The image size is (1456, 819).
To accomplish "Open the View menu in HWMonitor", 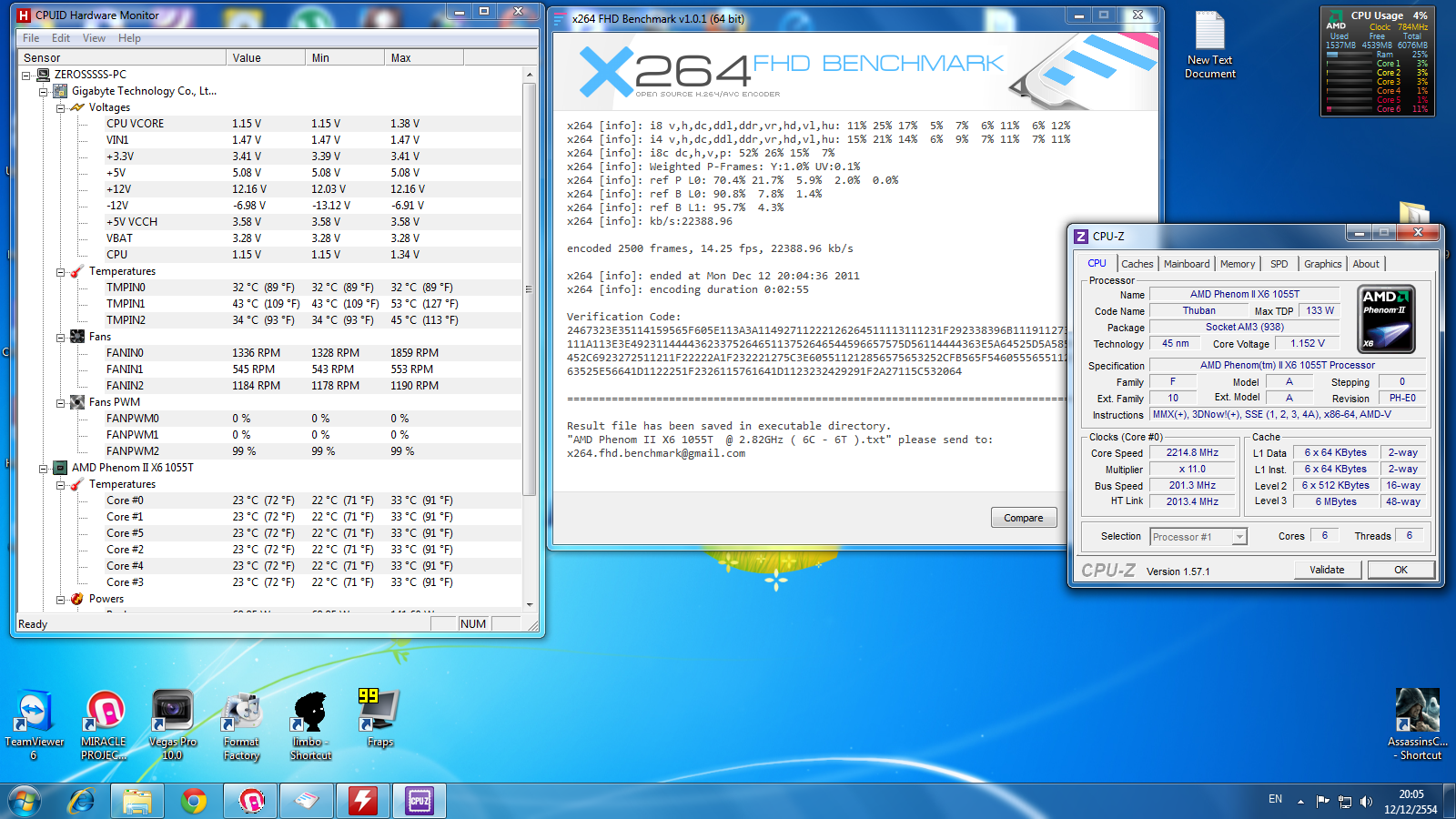I will (x=94, y=38).
